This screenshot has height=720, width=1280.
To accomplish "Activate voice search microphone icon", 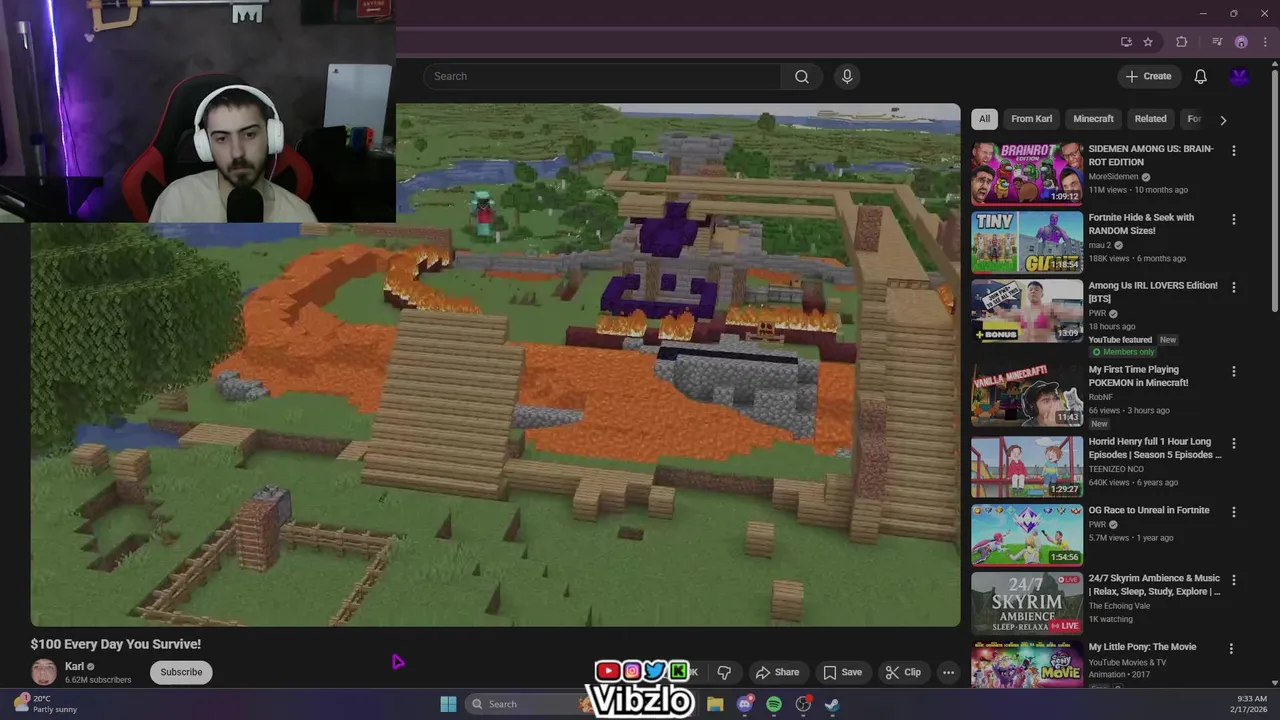I will [x=847, y=76].
